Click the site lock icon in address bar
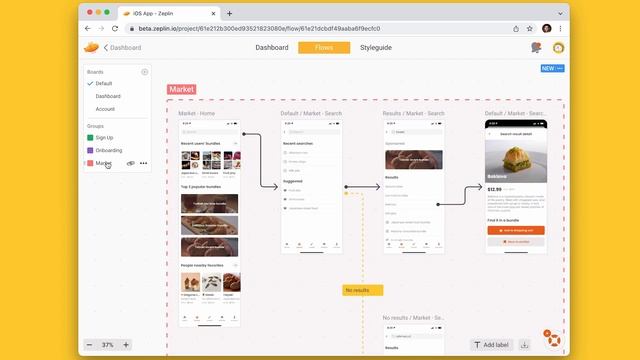 click(132, 29)
